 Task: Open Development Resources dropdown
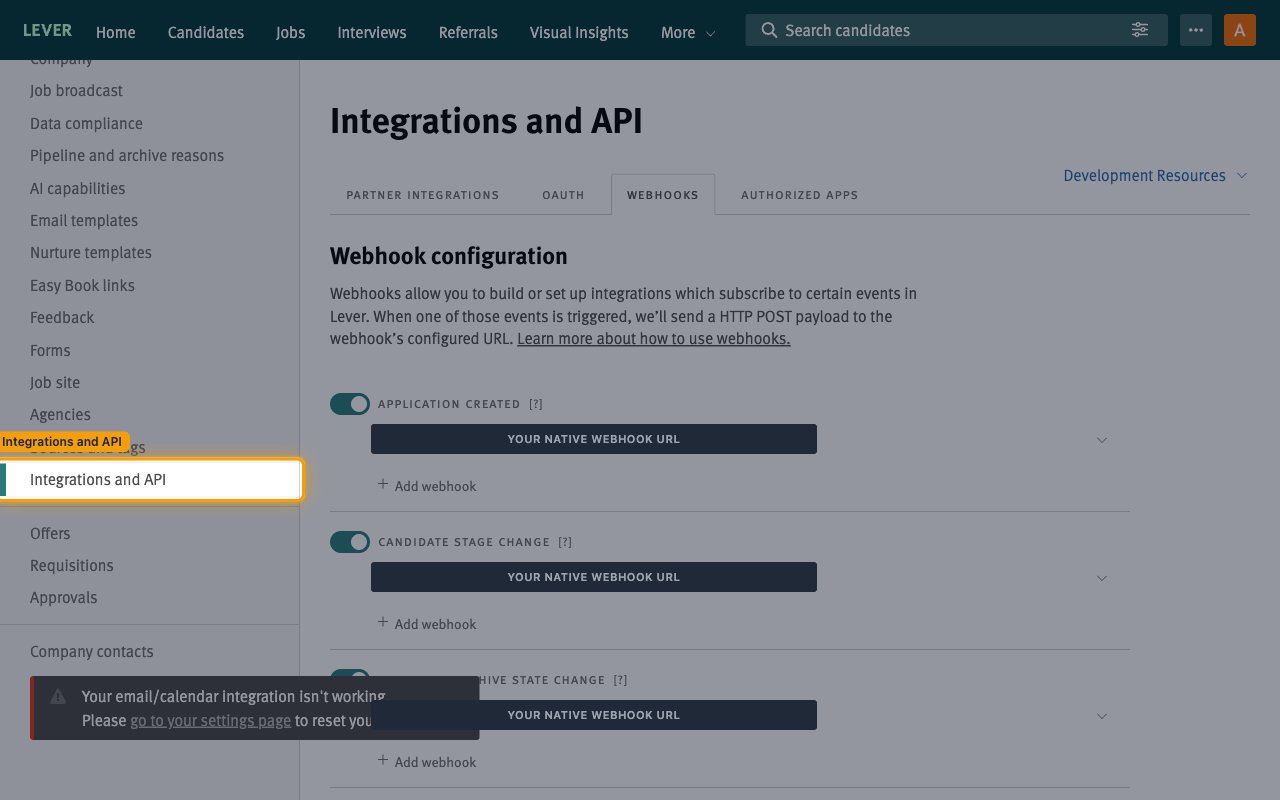tap(1155, 176)
